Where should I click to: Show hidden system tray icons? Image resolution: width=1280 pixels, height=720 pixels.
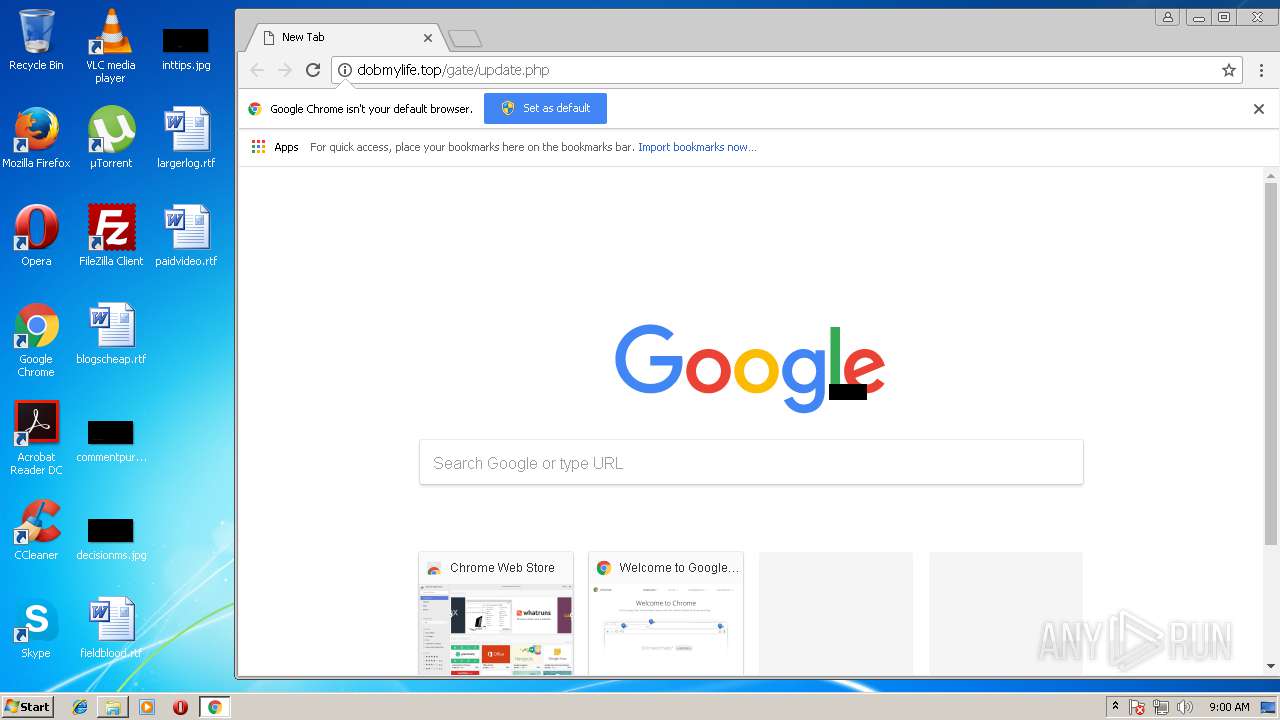[1116, 707]
